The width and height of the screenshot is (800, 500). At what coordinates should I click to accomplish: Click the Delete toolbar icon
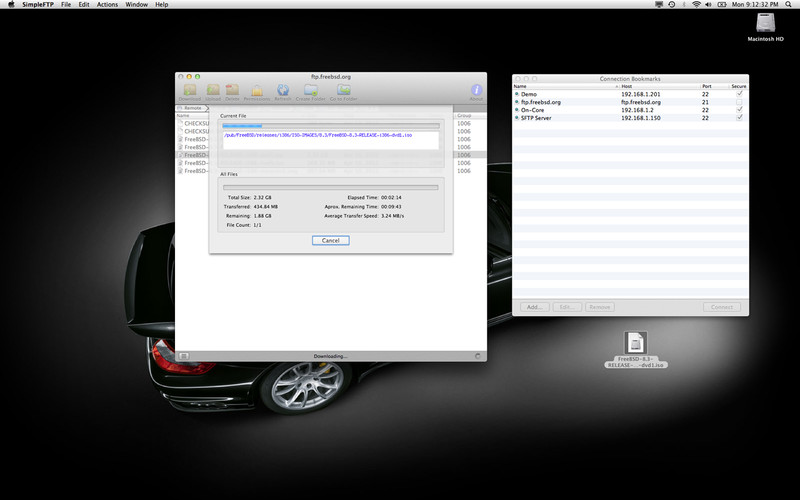pyautogui.click(x=232, y=91)
